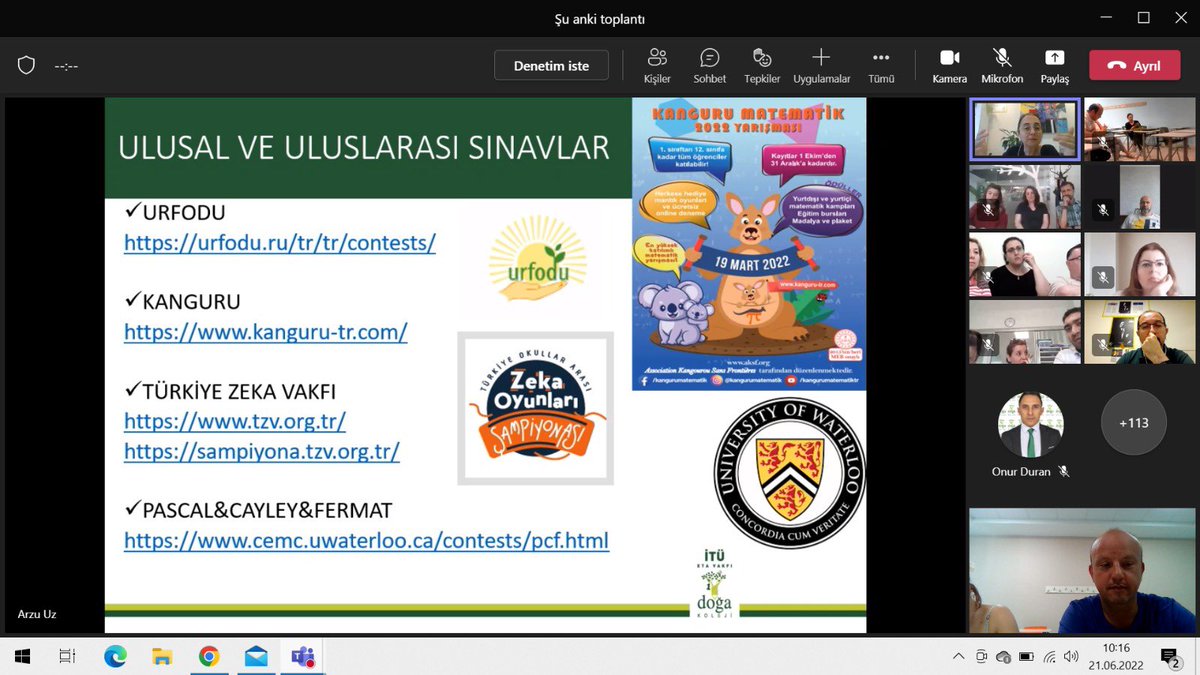Open Task View in the taskbar

(67, 656)
